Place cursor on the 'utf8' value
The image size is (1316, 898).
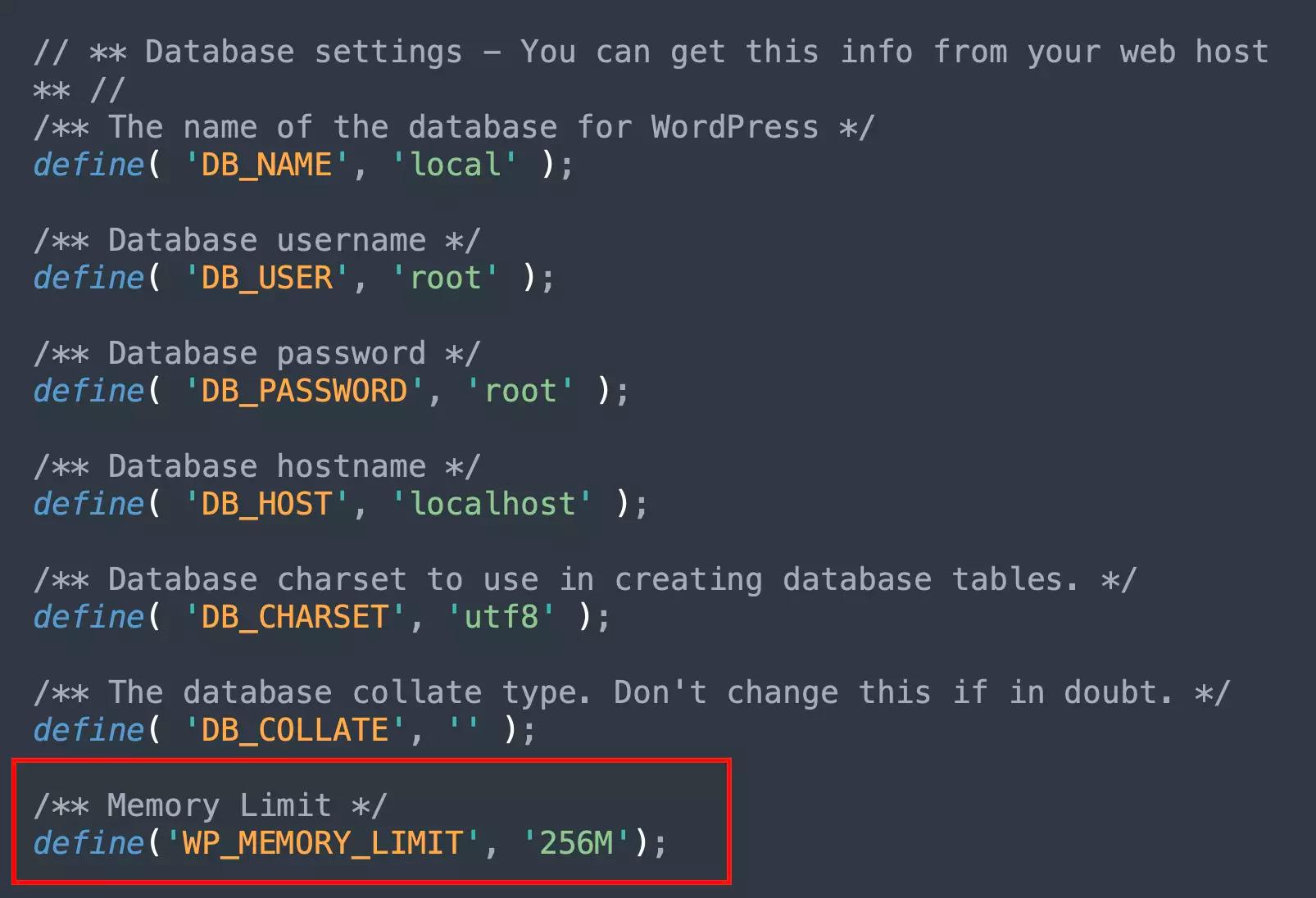[501, 617]
